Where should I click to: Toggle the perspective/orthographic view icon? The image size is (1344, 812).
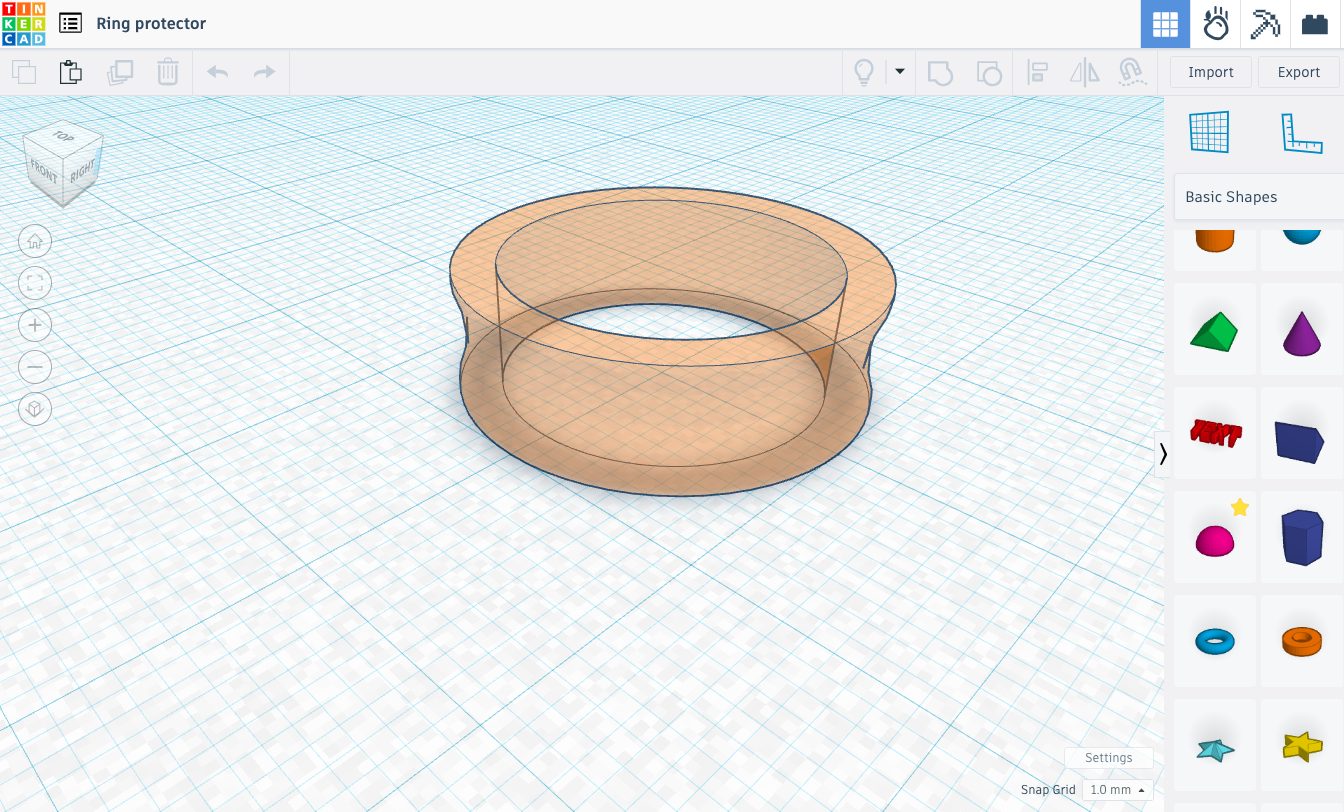pos(35,409)
